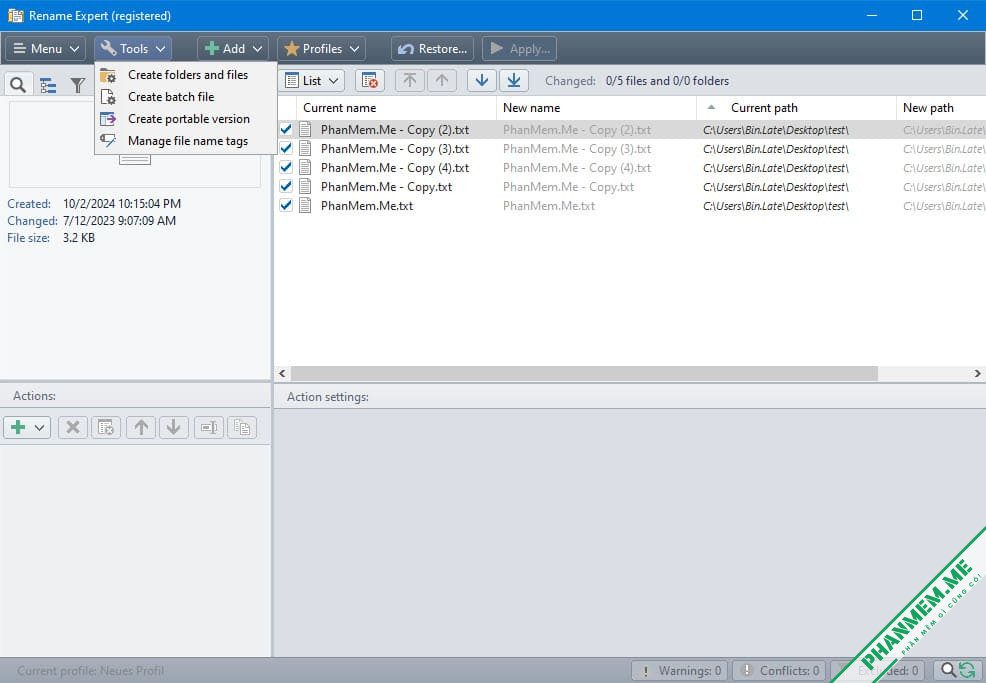Click the horizontal scrollbar thumb
The width and height of the screenshot is (986, 683).
pos(584,374)
